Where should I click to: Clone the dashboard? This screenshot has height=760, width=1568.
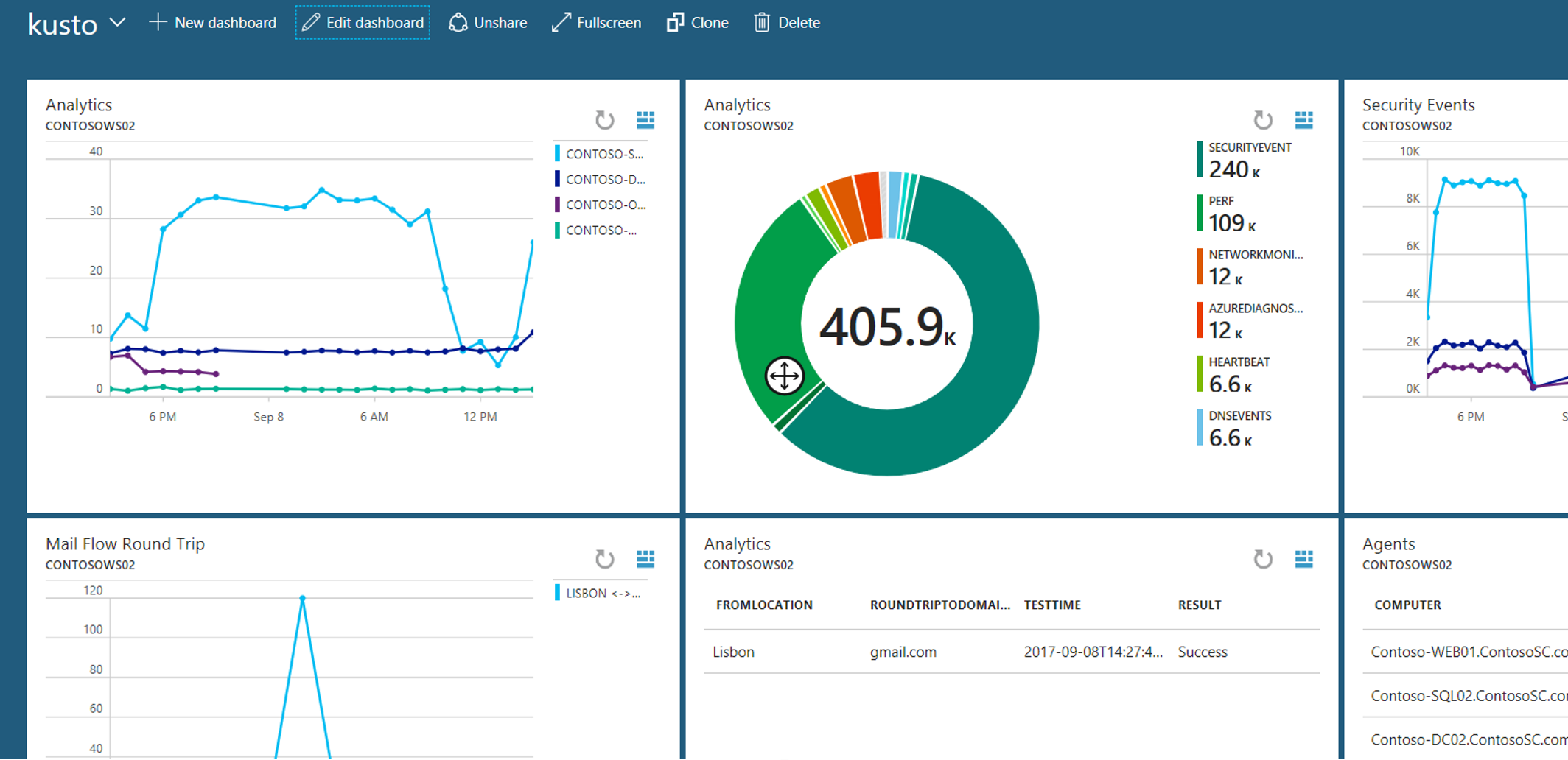[x=697, y=23]
